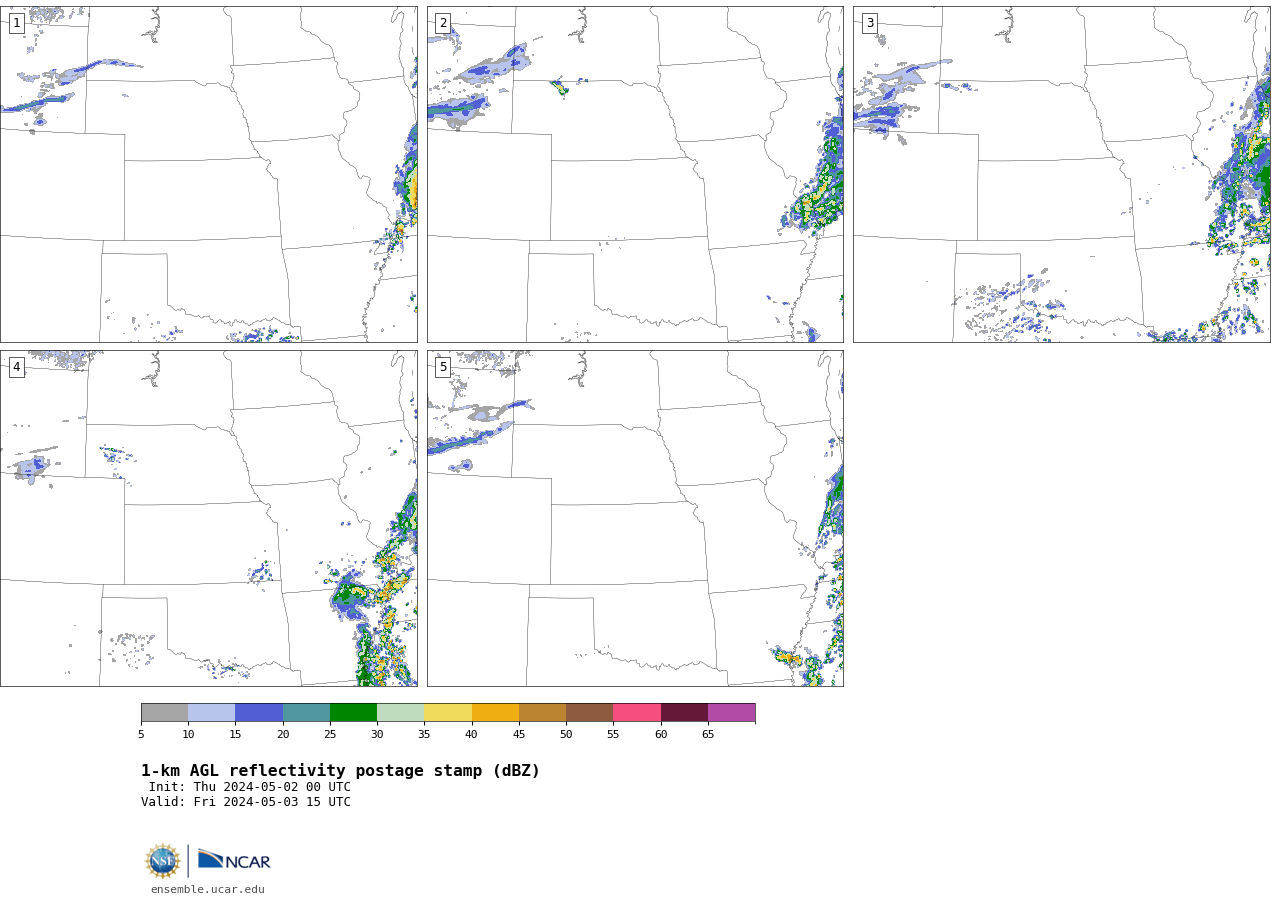This screenshot has width=1280, height=901.
Task: Click the tan 45-50 dBZ swatch
Action: point(543,713)
